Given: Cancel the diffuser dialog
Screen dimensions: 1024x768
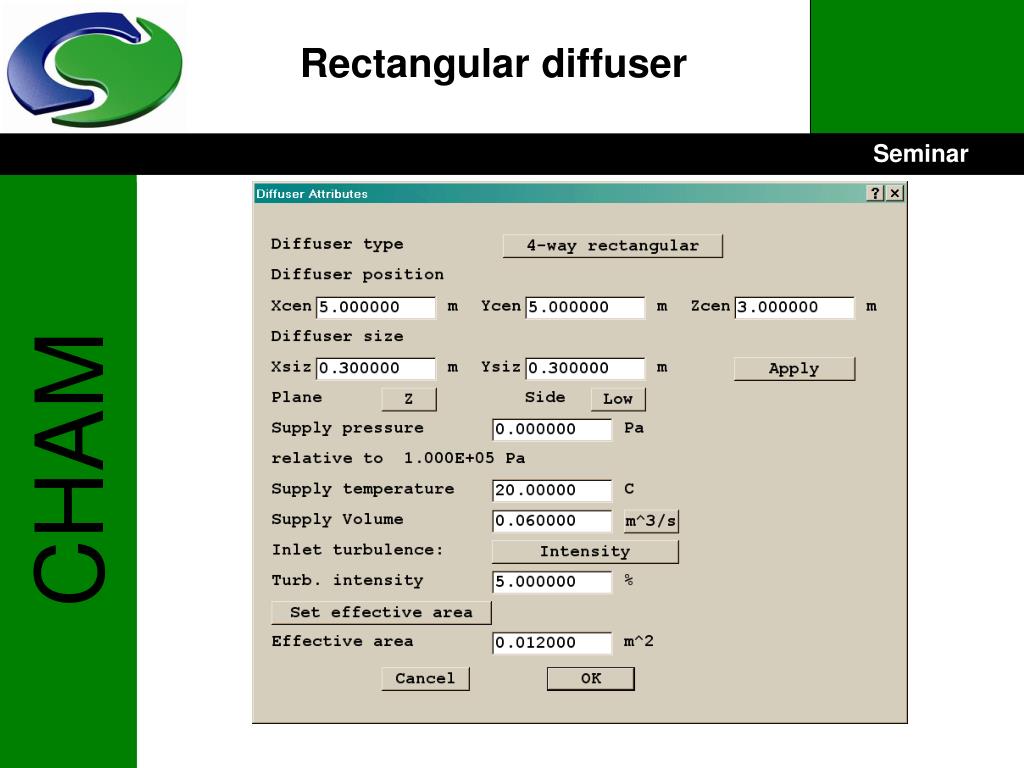Looking at the screenshot, I should 425,679.
